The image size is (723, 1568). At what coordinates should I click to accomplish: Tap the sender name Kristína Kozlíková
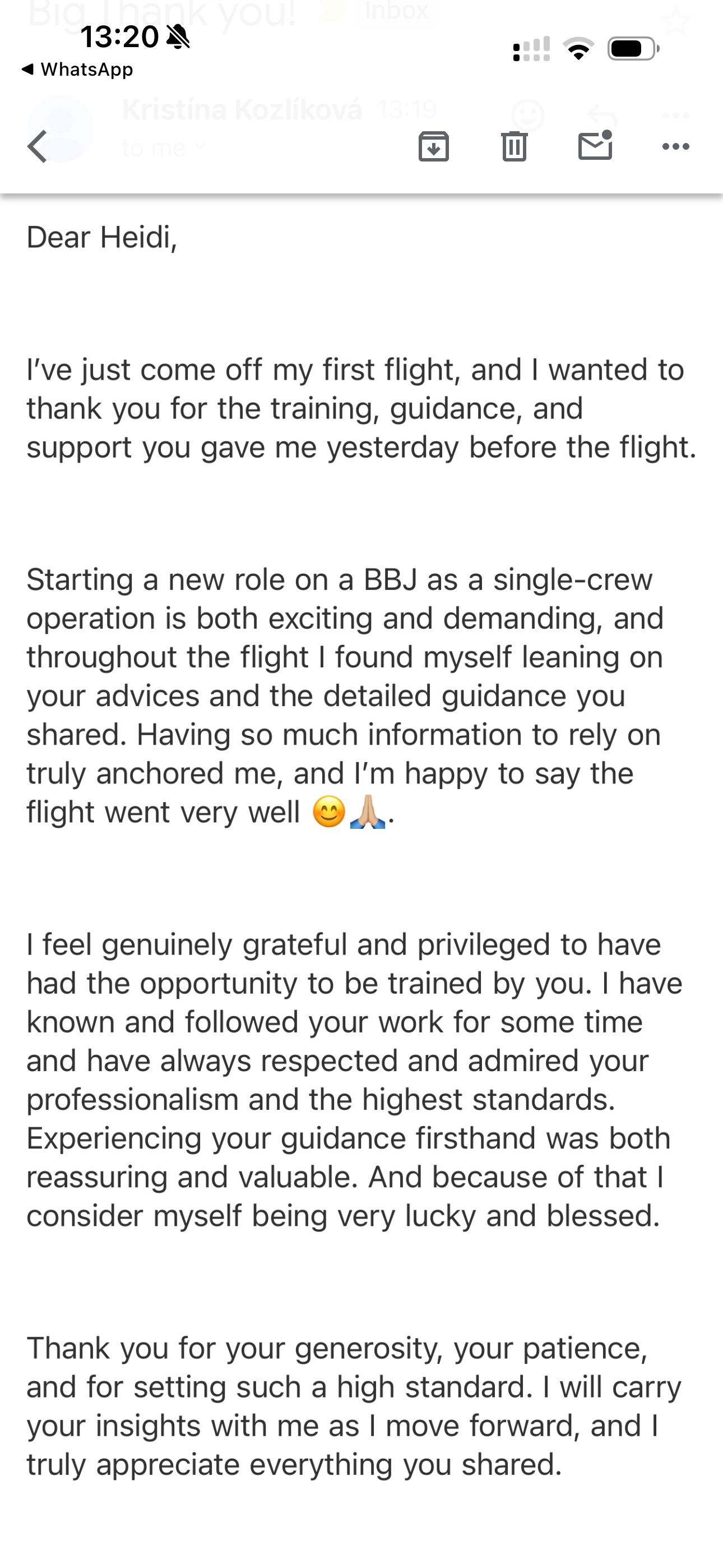coord(242,110)
